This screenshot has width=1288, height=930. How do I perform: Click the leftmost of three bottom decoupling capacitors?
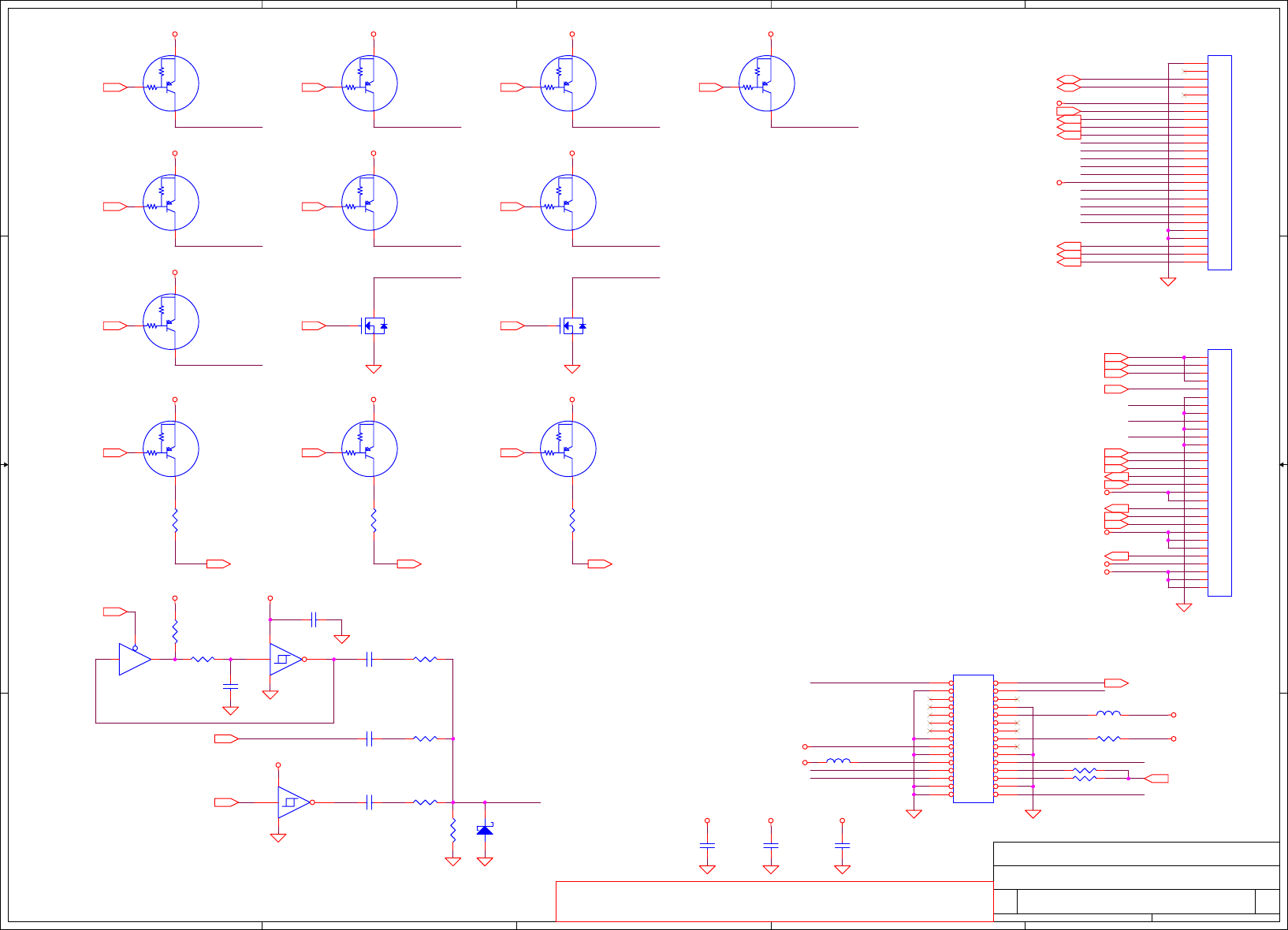coord(707,845)
